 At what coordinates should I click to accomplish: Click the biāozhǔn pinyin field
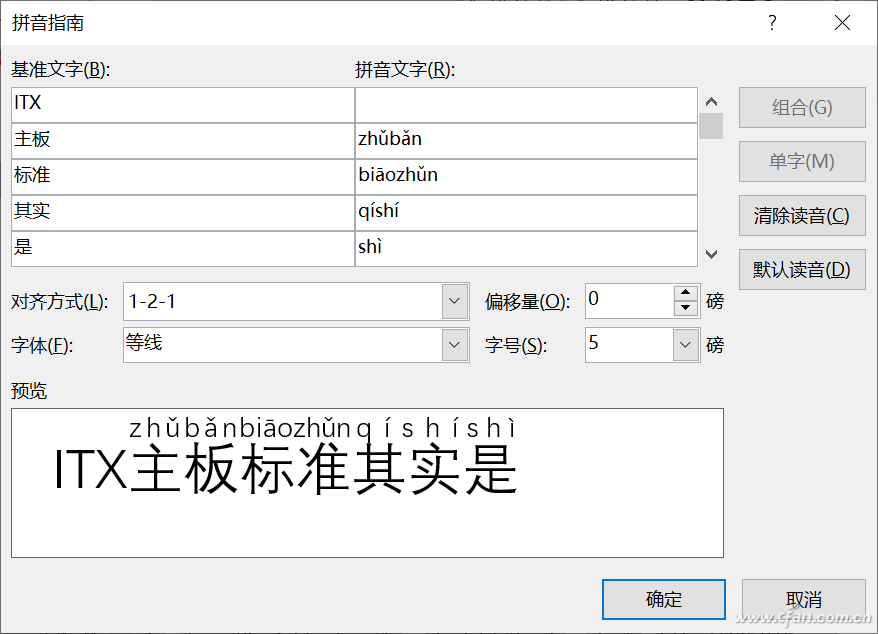click(x=526, y=177)
